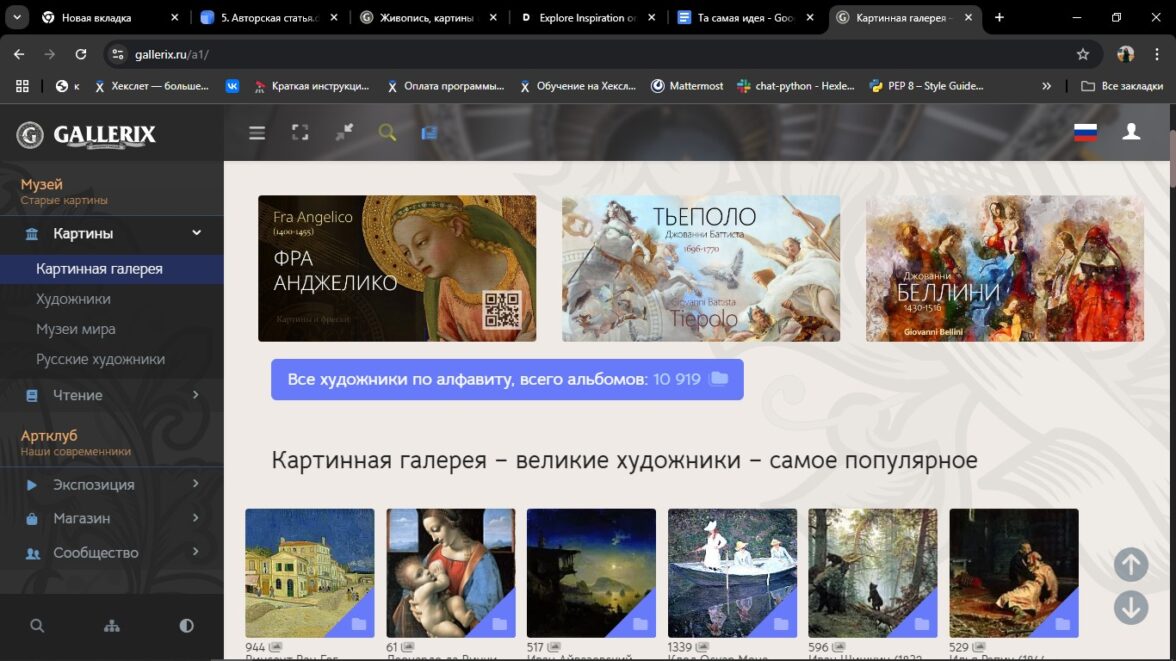Click the collapse arrows icon in toolbar

(344, 133)
